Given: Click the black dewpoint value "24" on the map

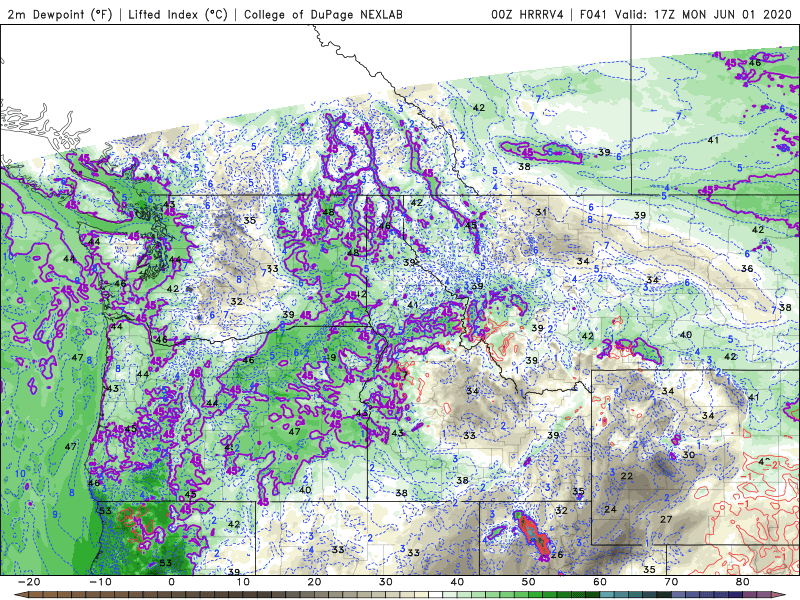Looking at the screenshot, I should coord(610,509).
